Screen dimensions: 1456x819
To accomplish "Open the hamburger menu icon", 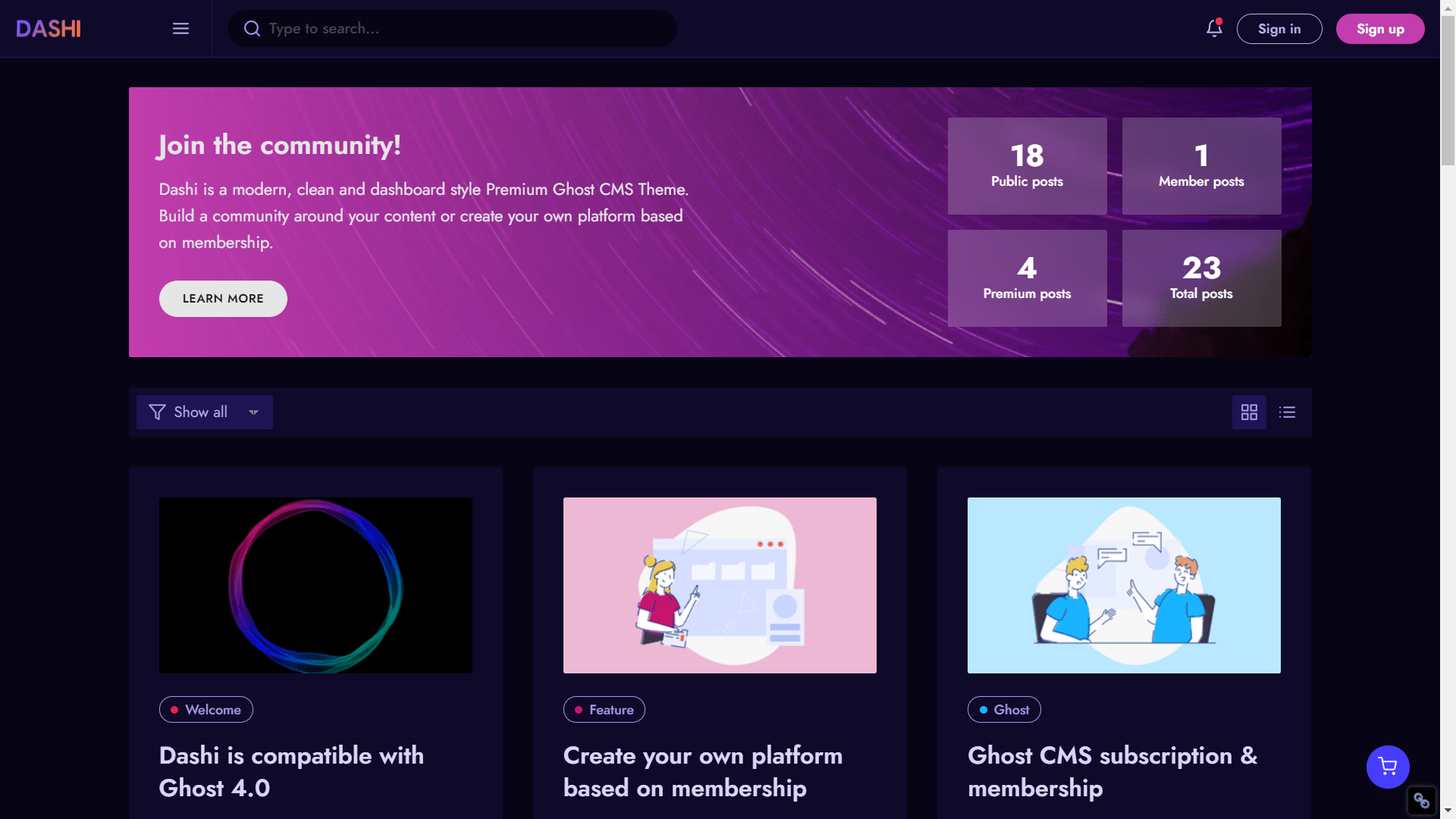I will (180, 29).
